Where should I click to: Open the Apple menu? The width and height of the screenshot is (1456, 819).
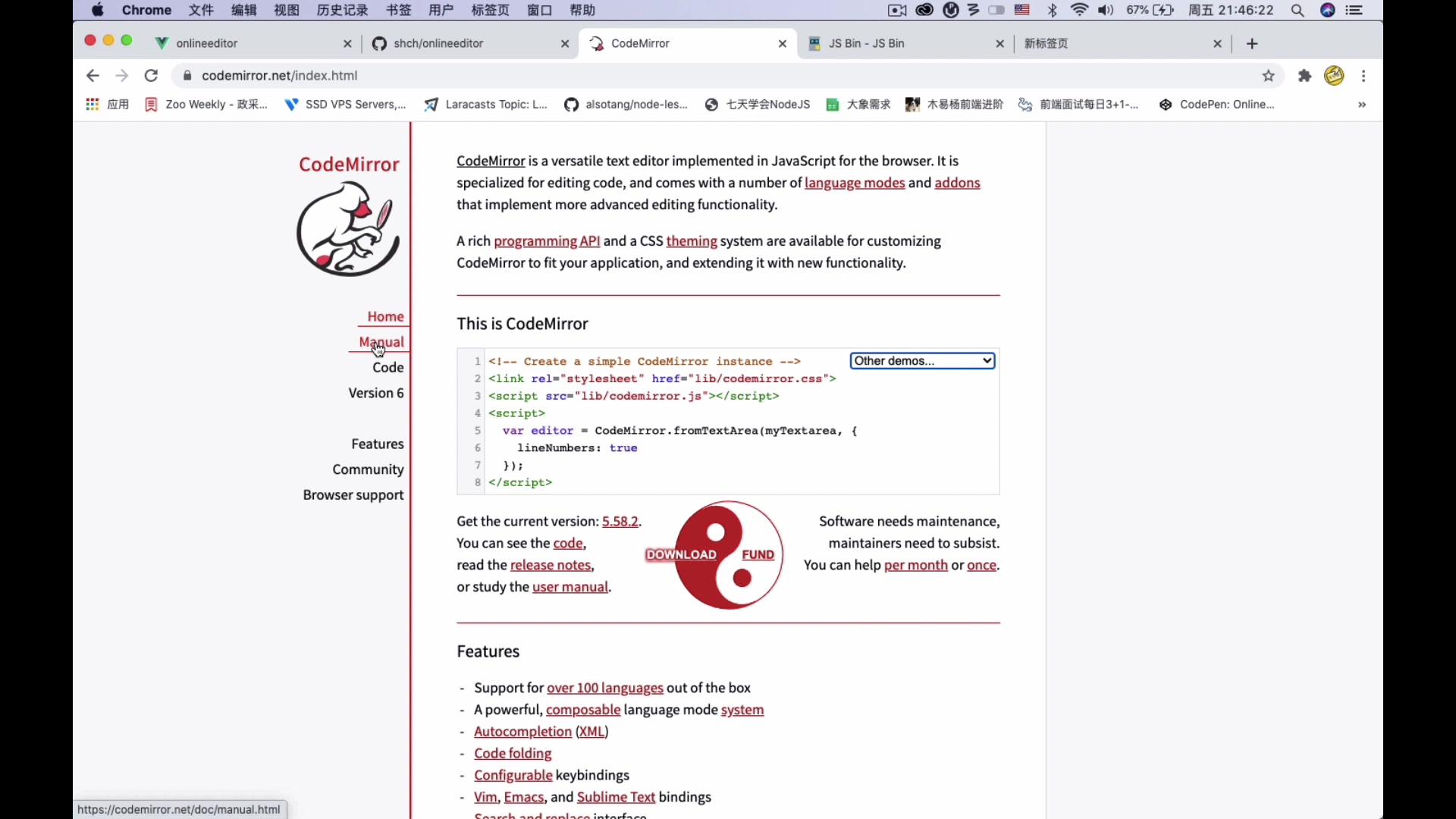[98, 11]
